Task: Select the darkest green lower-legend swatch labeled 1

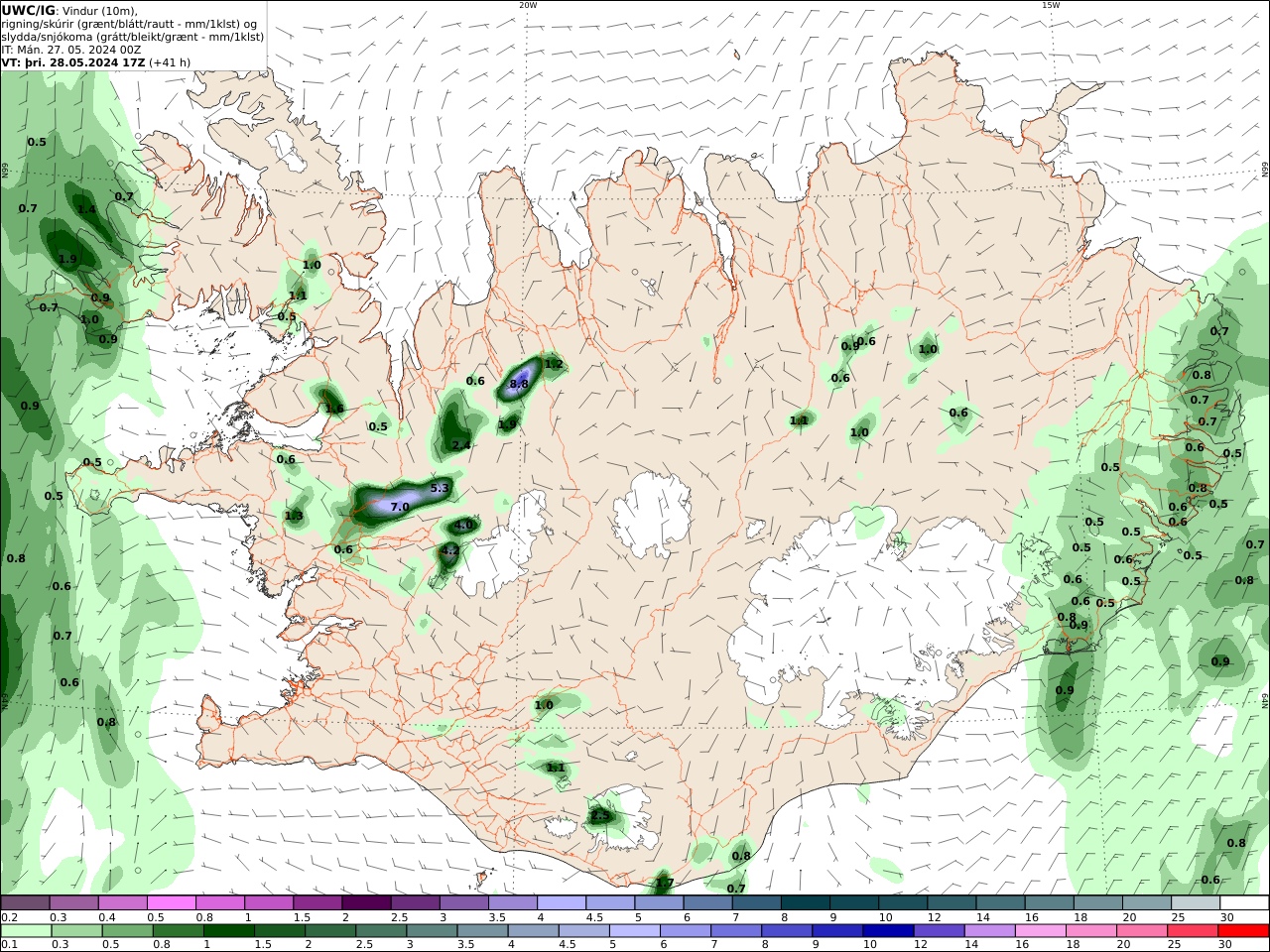Action: tap(229, 930)
